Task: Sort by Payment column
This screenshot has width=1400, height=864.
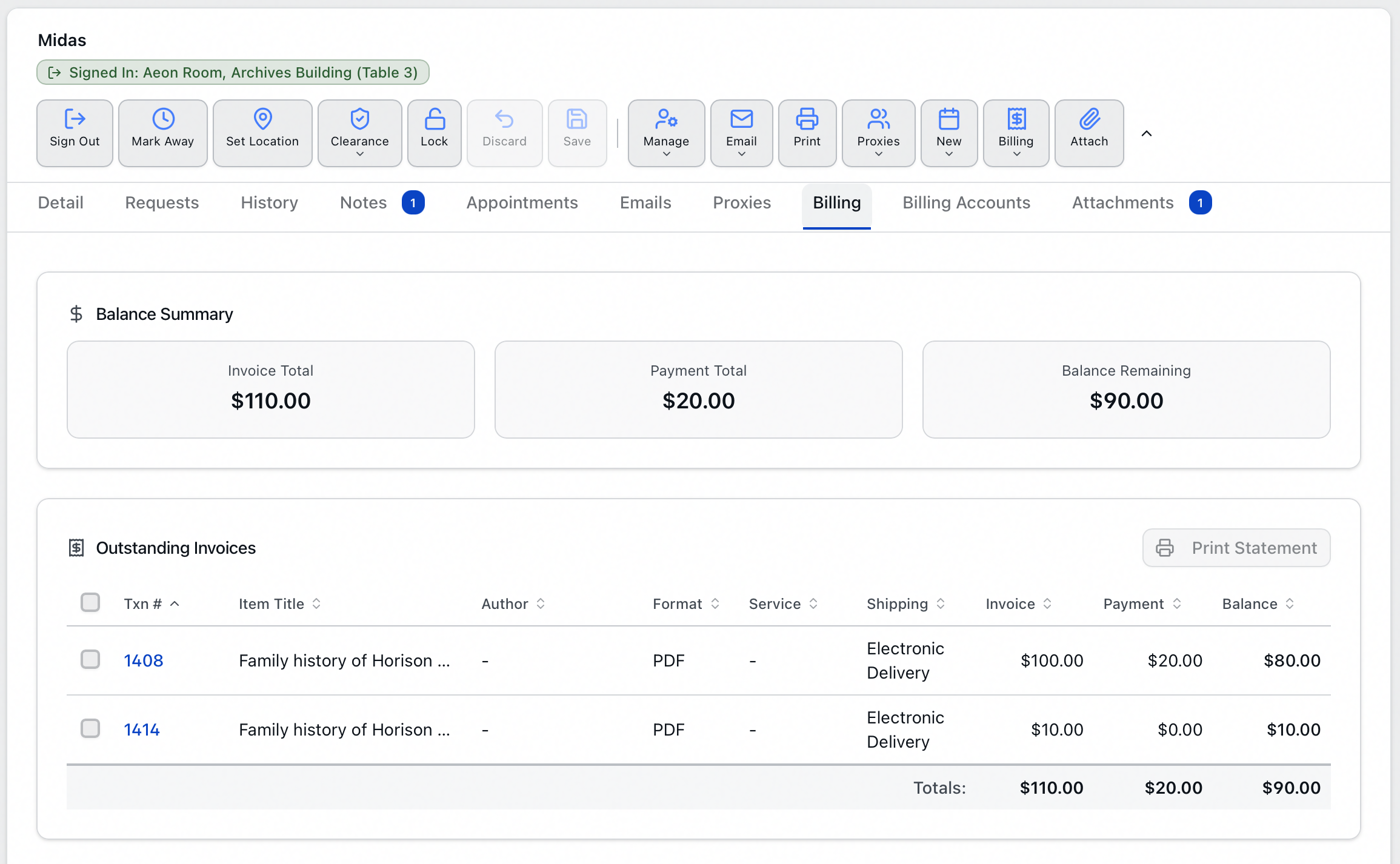Action: (x=1142, y=604)
